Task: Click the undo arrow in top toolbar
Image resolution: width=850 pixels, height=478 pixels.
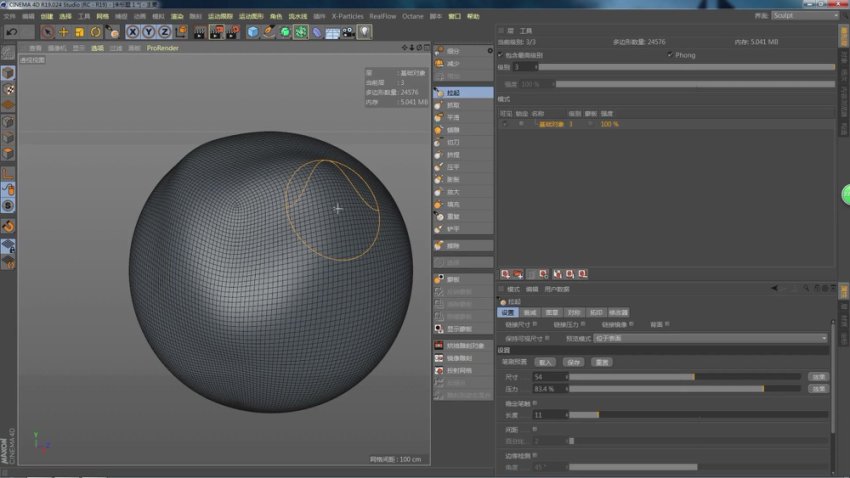Action: 12,32
